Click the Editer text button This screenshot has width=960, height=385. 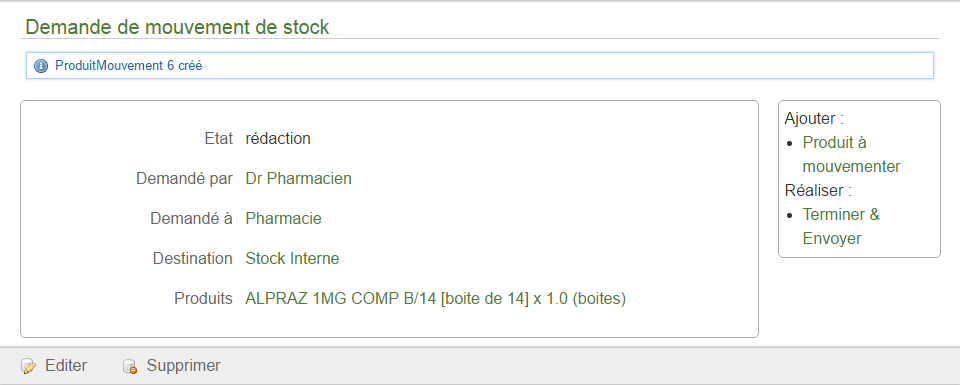click(66, 366)
